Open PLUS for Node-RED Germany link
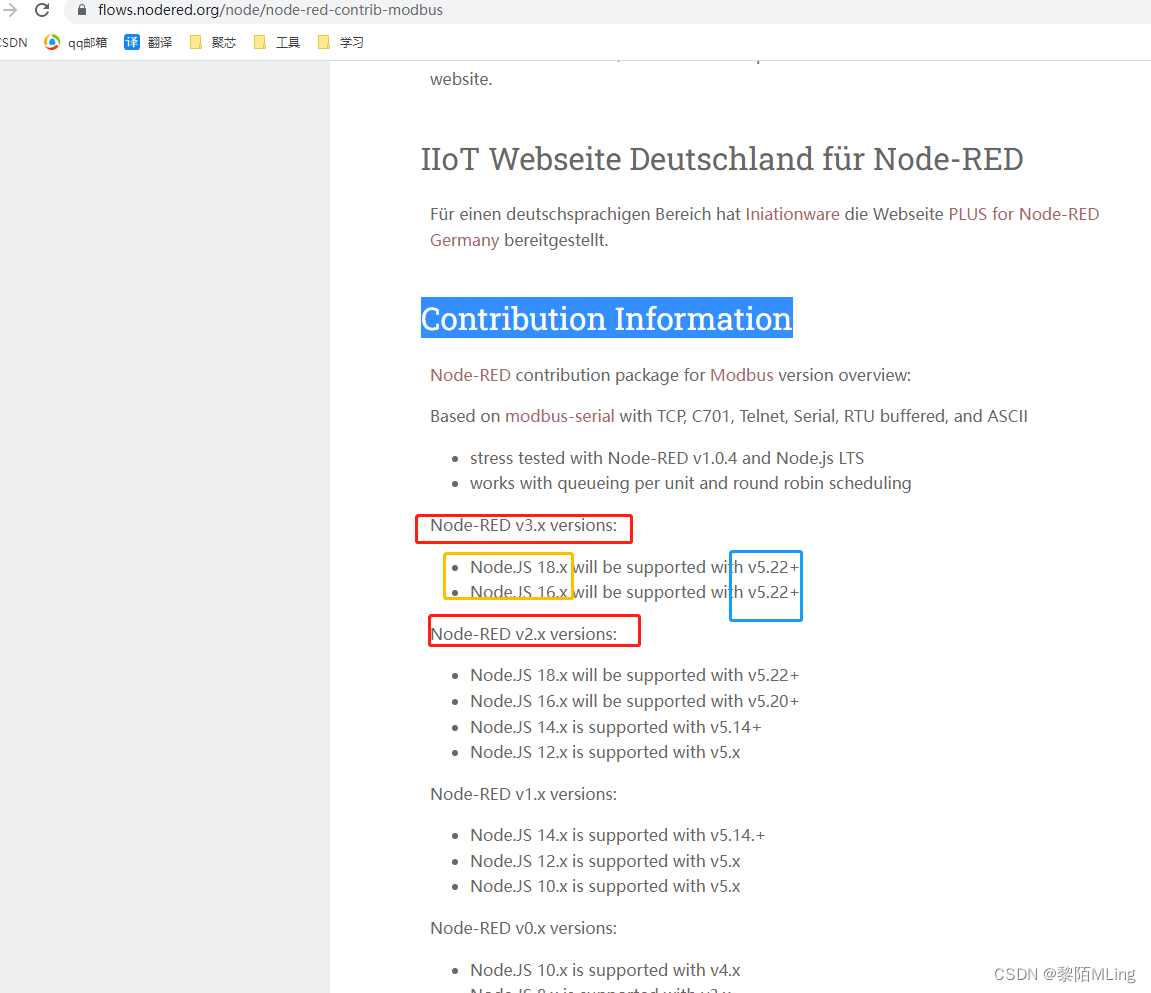 coord(1023,214)
